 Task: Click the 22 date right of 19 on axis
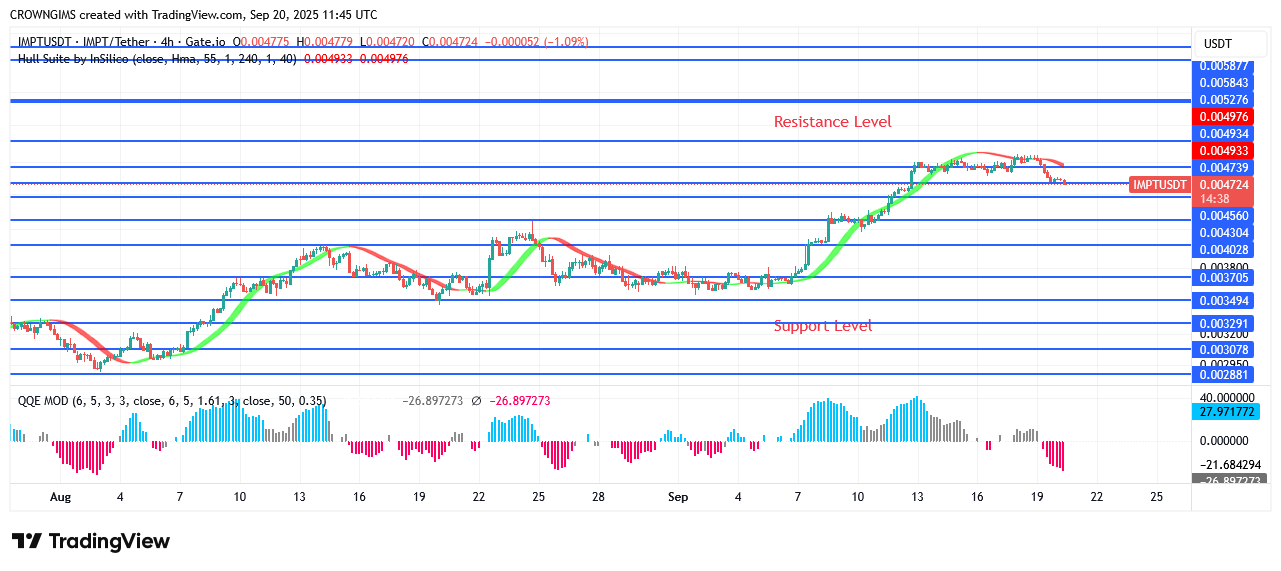click(x=1096, y=497)
